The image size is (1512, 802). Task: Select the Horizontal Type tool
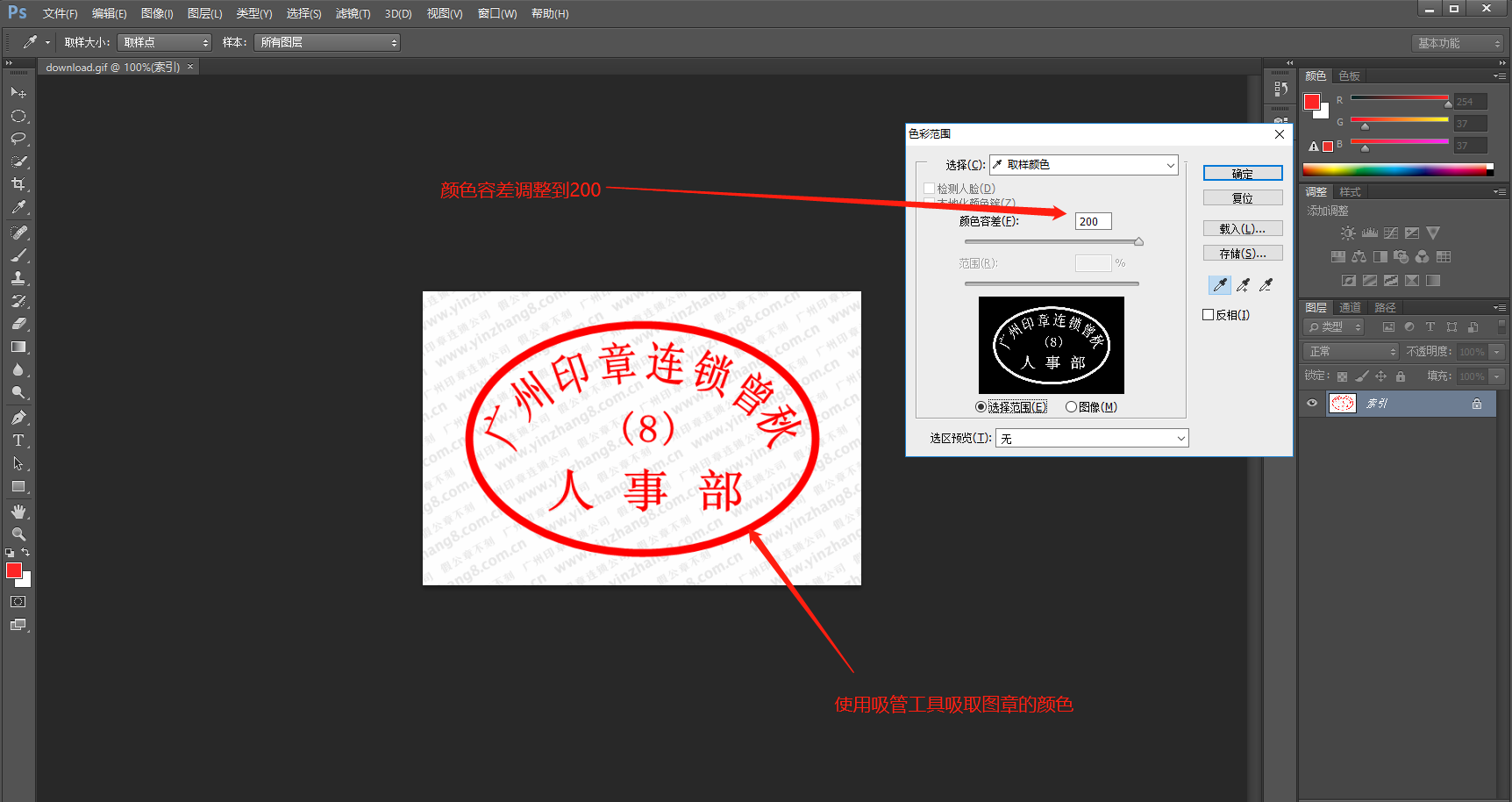[18, 440]
